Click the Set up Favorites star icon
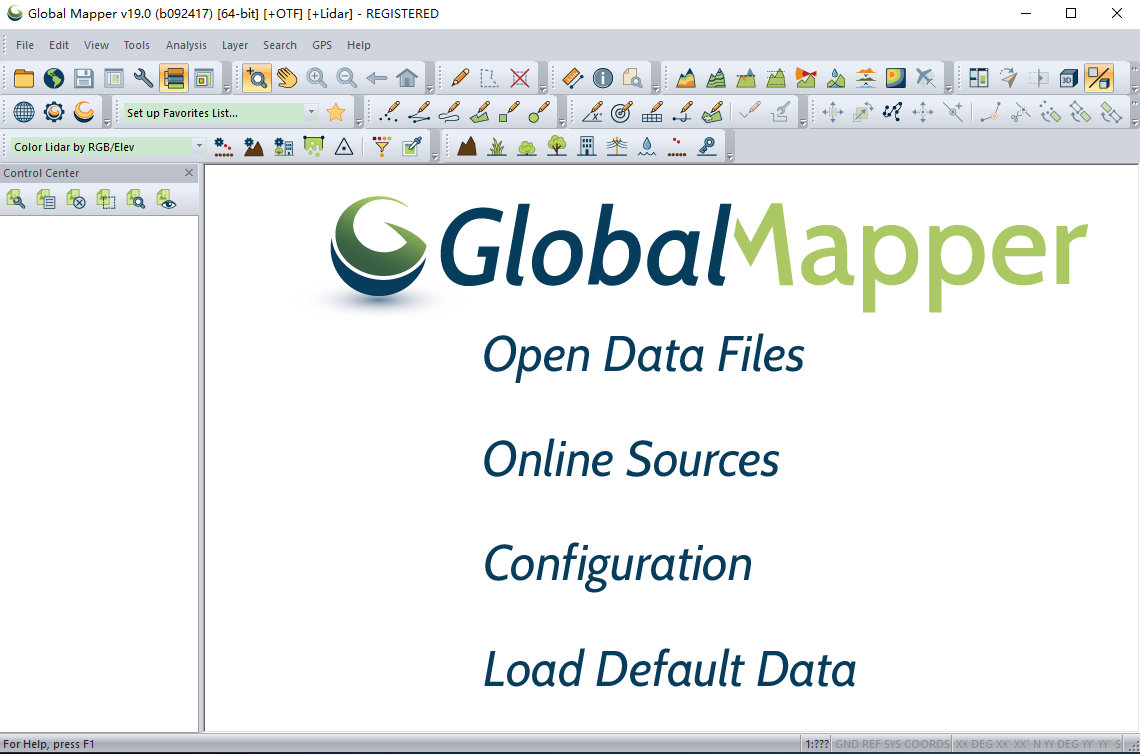 [336, 112]
